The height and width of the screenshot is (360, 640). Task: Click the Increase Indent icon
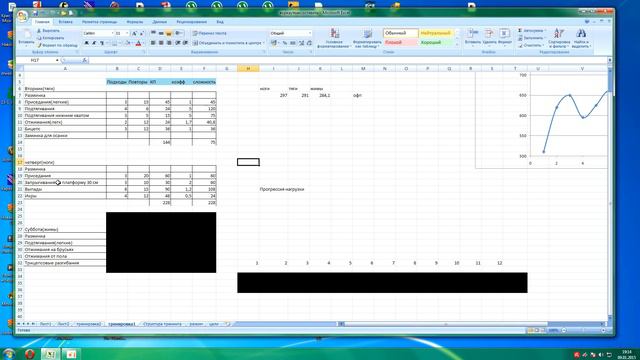185,43
